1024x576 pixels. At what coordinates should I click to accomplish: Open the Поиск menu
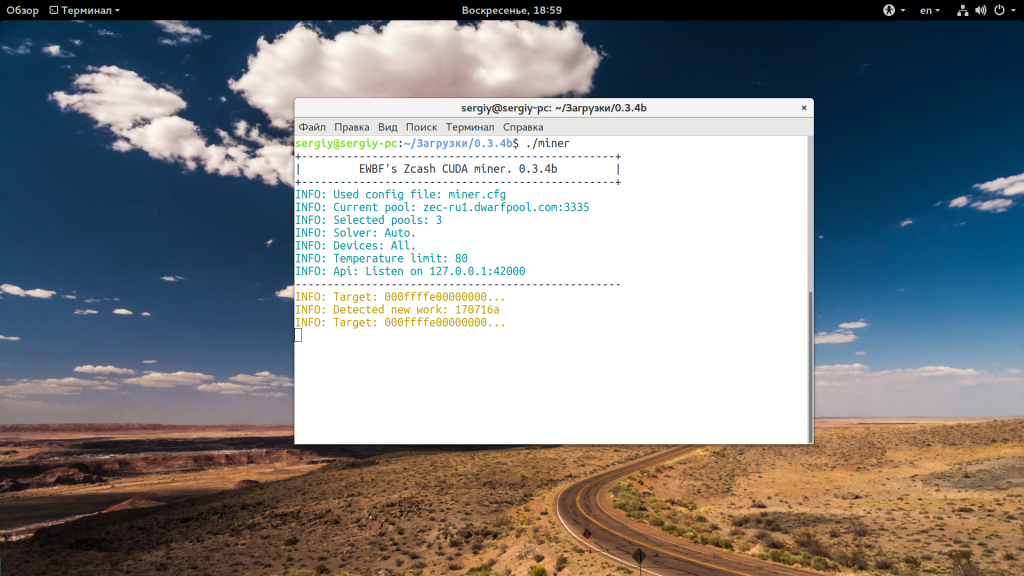click(x=421, y=127)
